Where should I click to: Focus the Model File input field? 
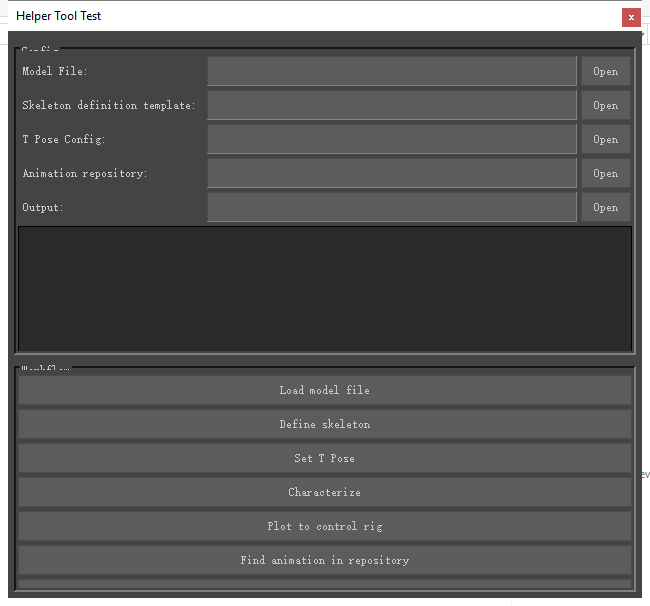point(391,72)
